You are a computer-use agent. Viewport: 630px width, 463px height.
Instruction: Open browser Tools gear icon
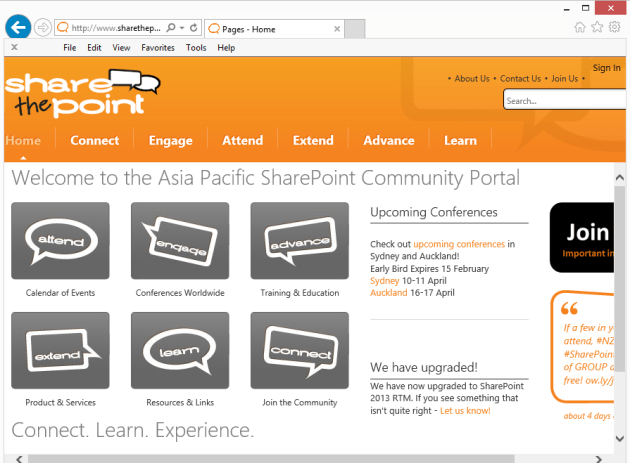tap(615, 27)
